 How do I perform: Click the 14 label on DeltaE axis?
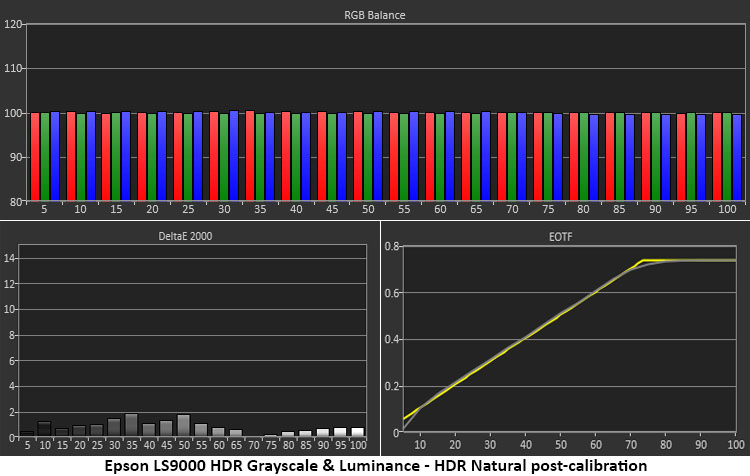tap(12, 258)
